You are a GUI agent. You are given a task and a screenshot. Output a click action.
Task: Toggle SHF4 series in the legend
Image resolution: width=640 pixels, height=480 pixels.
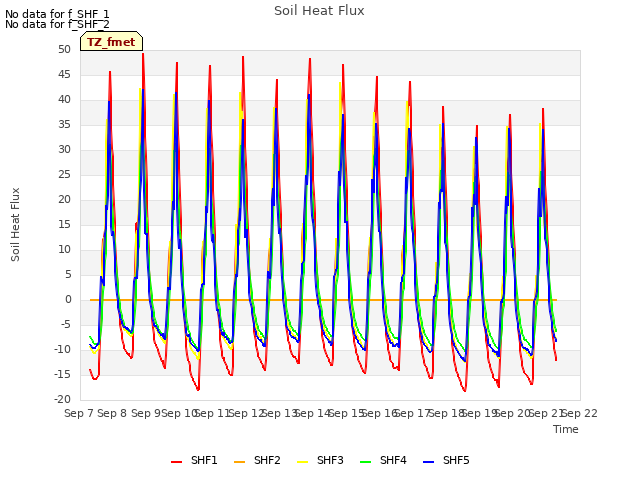[x=383, y=460]
